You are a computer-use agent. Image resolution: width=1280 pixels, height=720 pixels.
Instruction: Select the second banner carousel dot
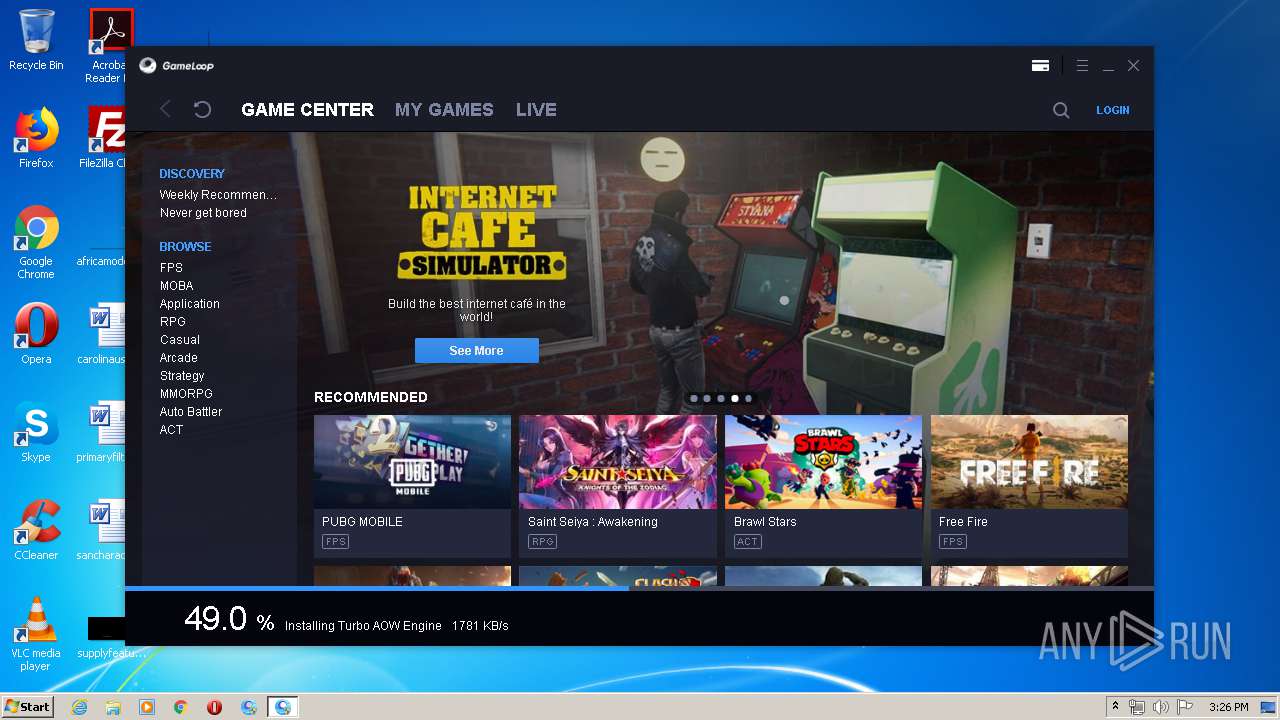click(x=707, y=398)
